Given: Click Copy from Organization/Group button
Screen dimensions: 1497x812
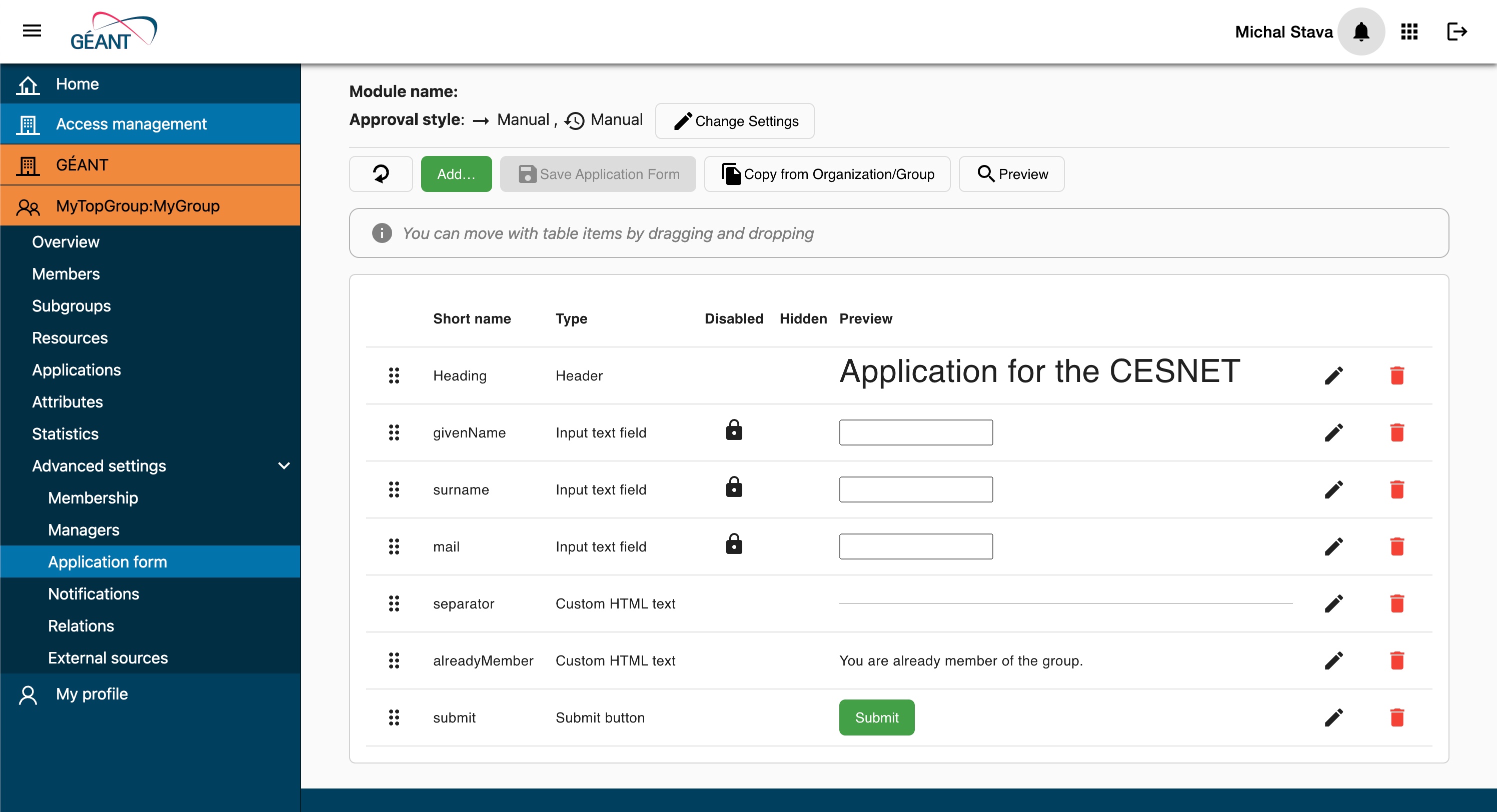Looking at the screenshot, I should coord(827,173).
